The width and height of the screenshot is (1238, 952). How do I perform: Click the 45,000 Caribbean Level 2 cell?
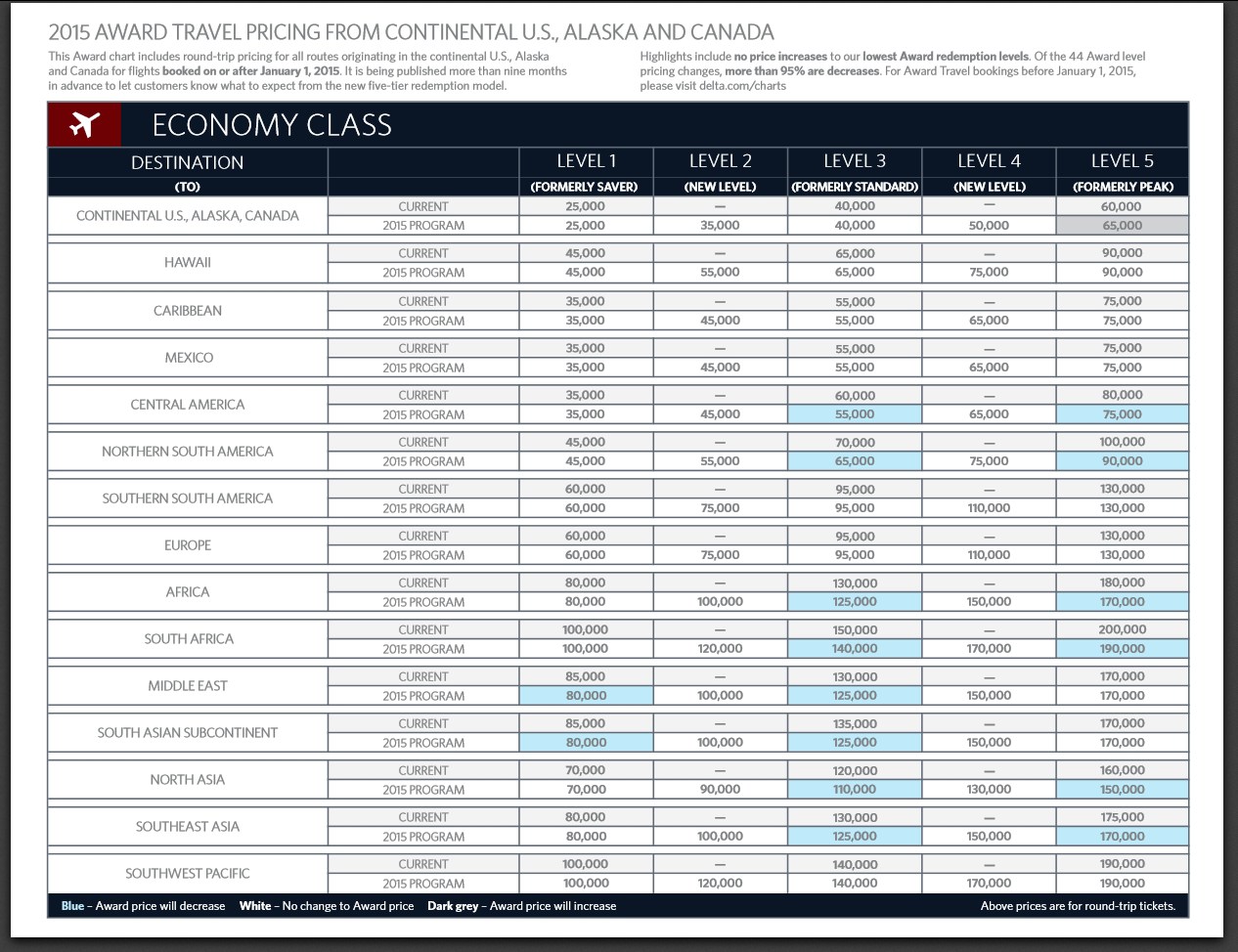722,321
